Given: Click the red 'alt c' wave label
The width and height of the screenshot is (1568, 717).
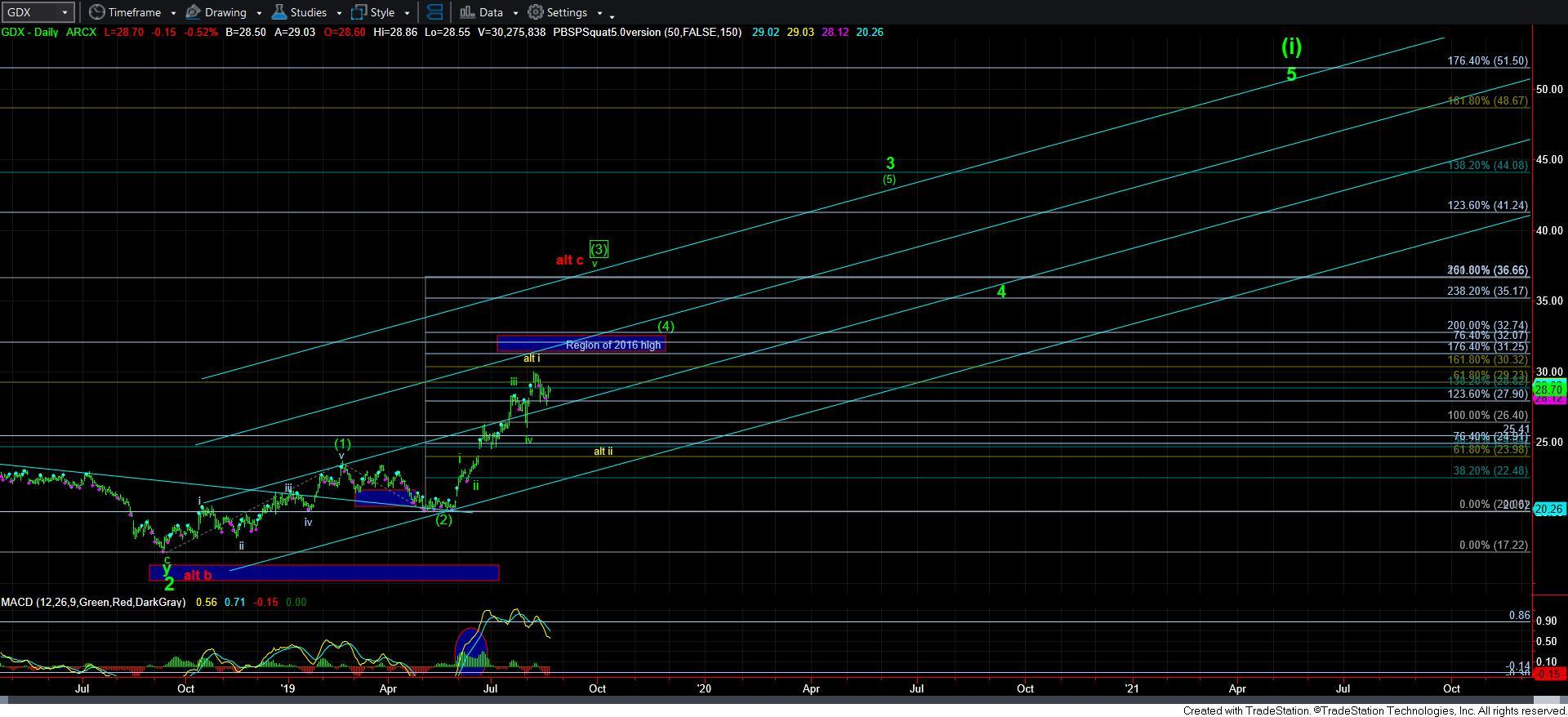Looking at the screenshot, I should click(569, 261).
